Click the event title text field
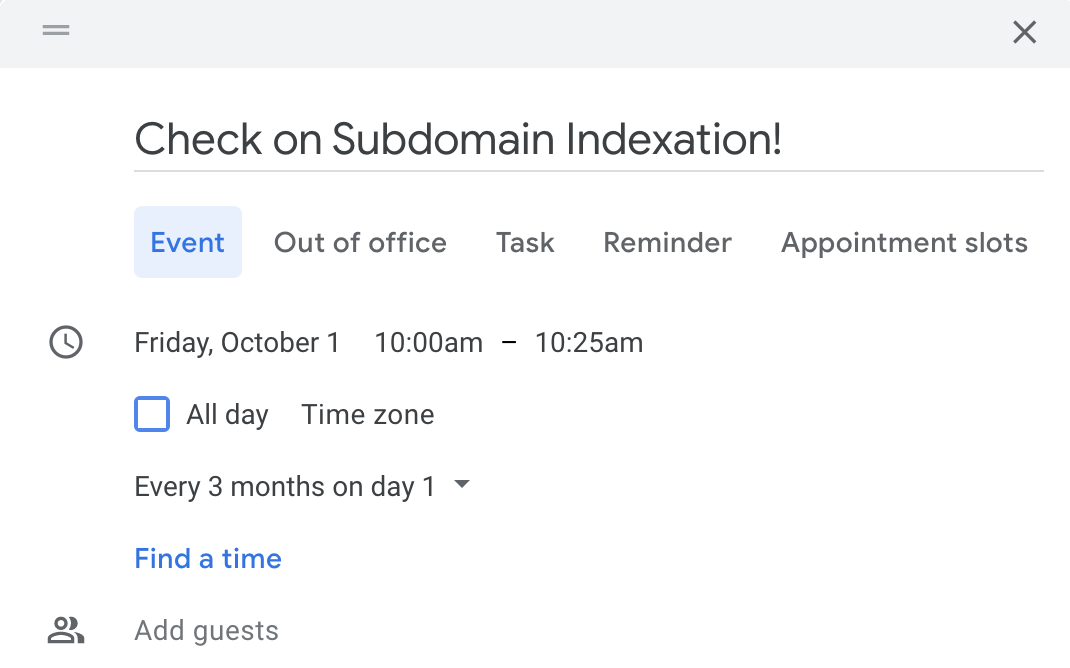 coord(588,140)
